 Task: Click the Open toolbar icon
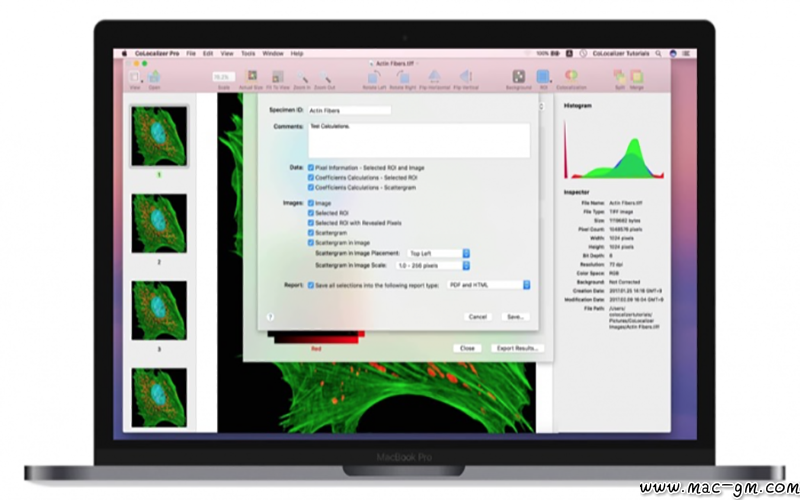(x=154, y=77)
